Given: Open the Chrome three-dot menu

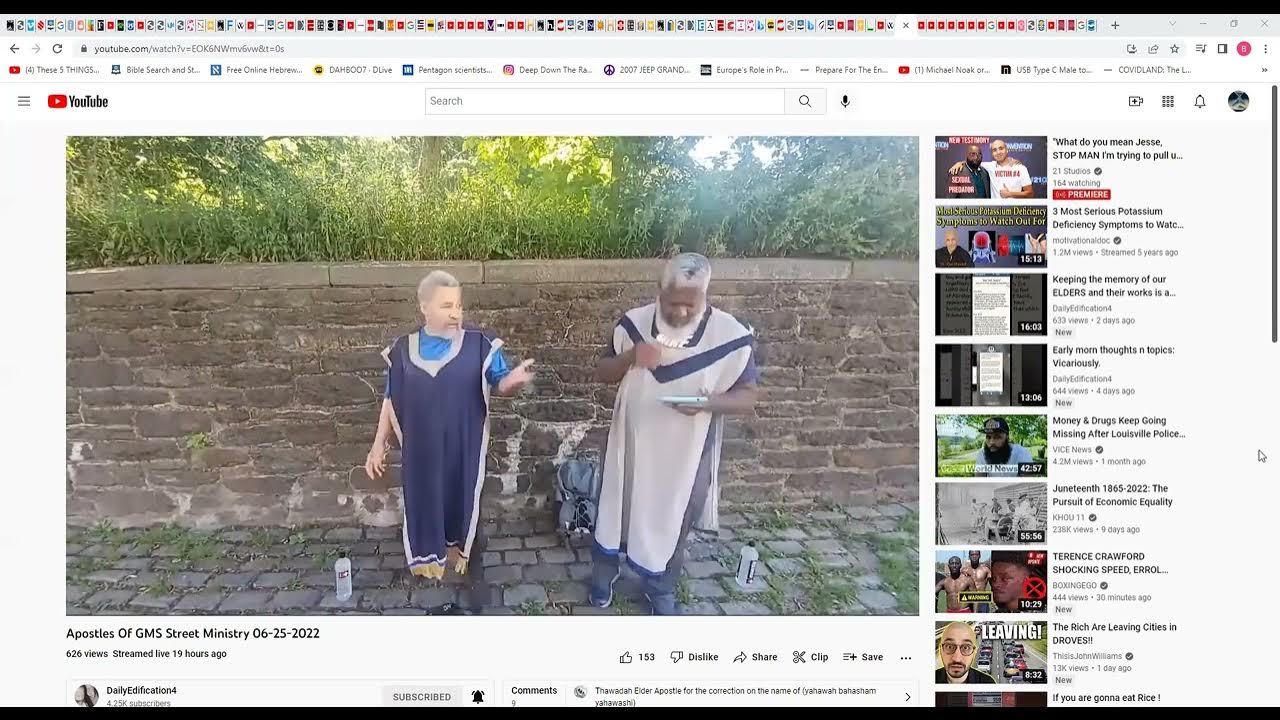Looking at the screenshot, I should click(x=1265, y=48).
